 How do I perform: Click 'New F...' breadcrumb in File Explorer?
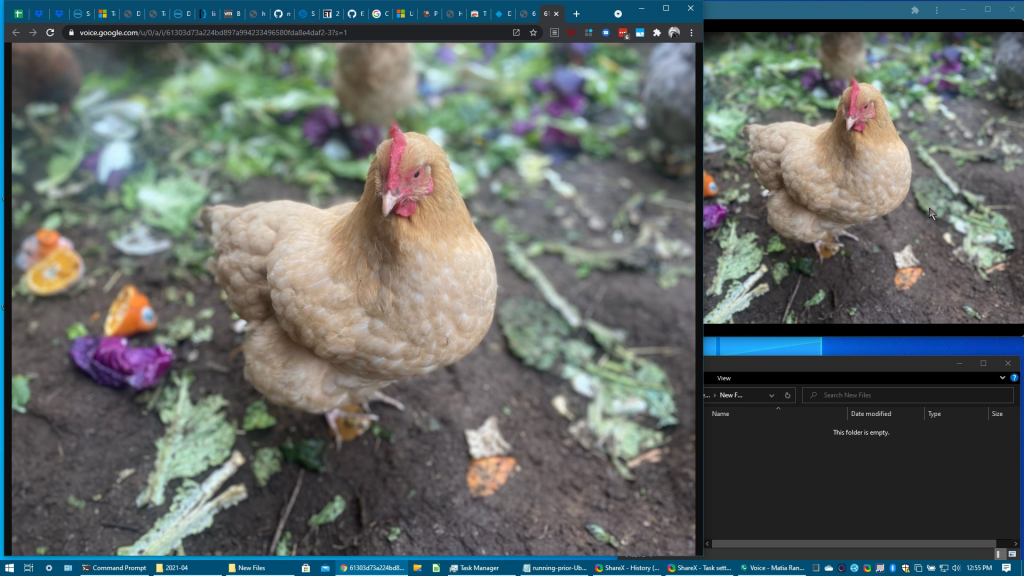731,395
